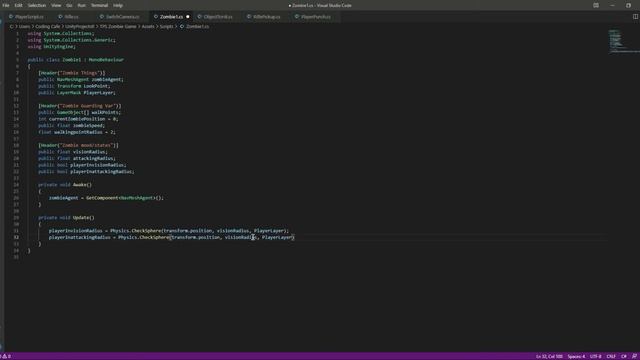Open the File menu
This screenshot has width=640, height=360.
pos(6,5)
